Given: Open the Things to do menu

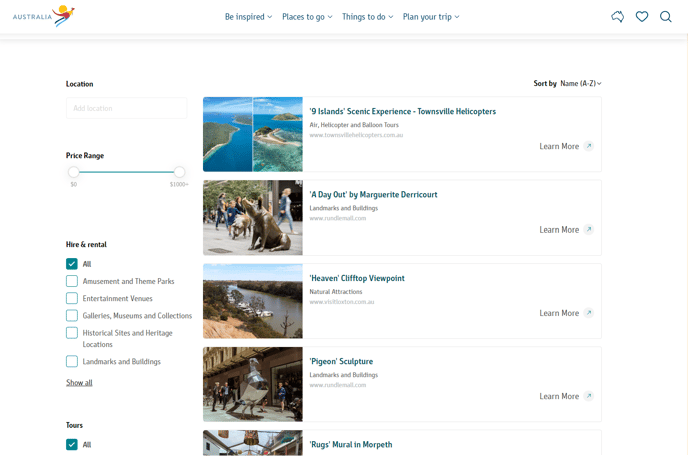Looking at the screenshot, I should pyautogui.click(x=367, y=17).
